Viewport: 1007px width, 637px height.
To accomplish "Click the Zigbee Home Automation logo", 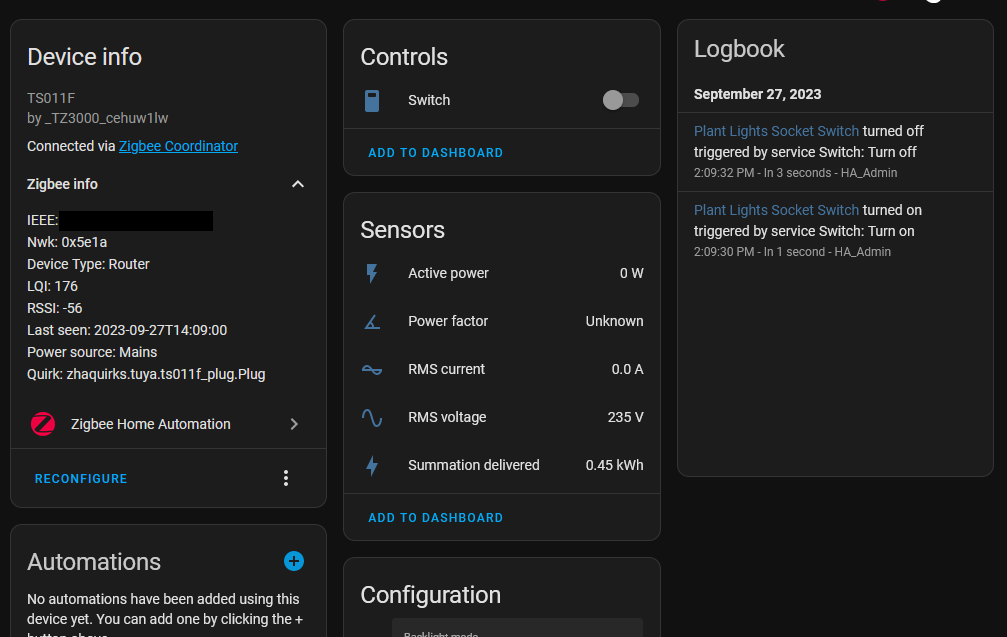I will [x=42, y=423].
